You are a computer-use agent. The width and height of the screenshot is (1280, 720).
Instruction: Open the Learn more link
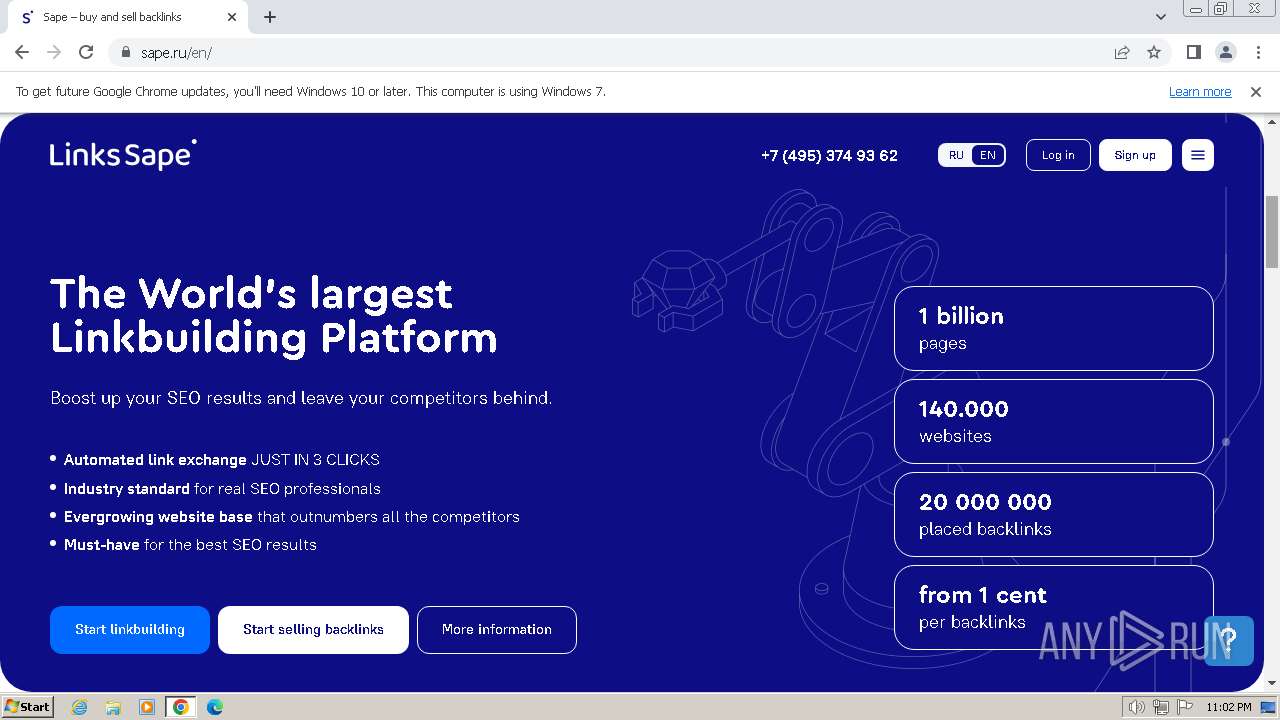(x=1200, y=91)
